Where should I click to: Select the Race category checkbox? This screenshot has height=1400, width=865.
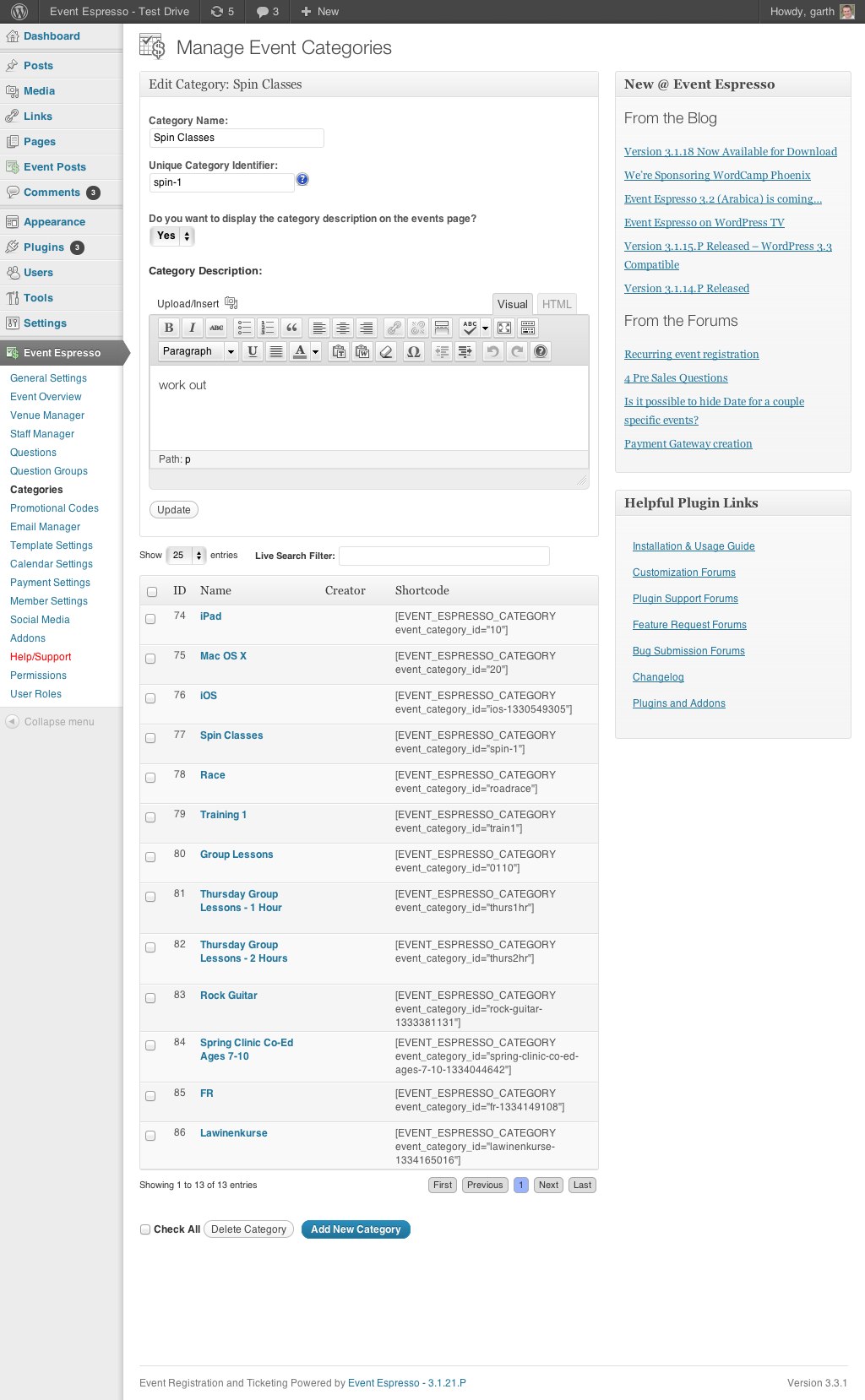pos(150,778)
